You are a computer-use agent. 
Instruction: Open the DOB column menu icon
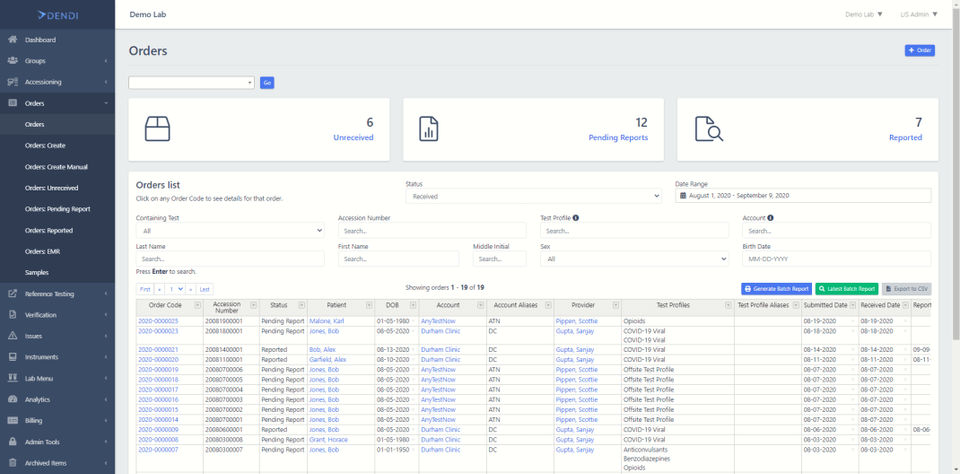413,305
